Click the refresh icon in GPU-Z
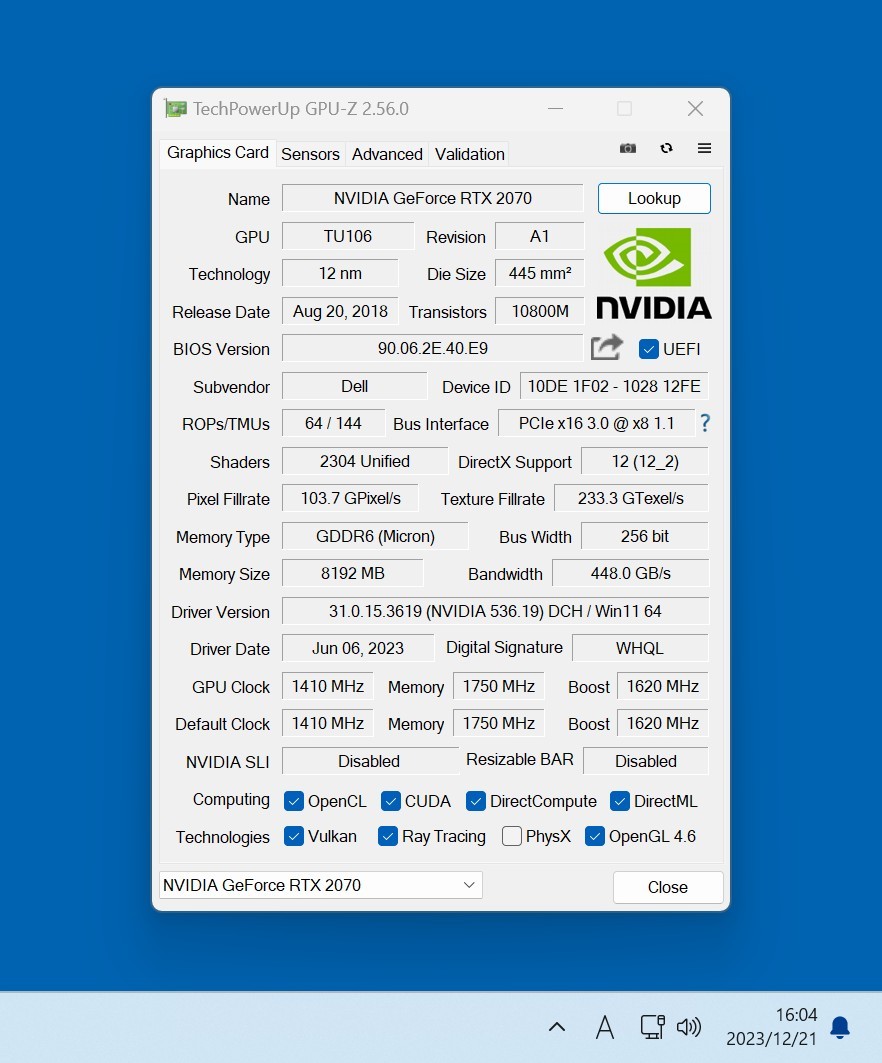The width and height of the screenshot is (882, 1063). point(666,148)
